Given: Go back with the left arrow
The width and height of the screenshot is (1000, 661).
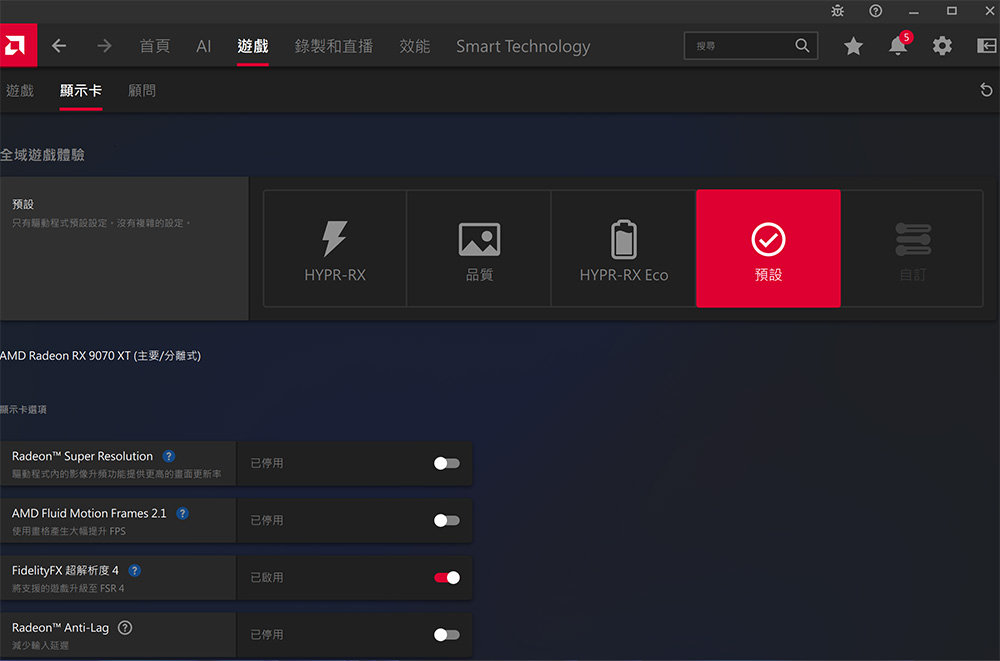Looking at the screenshot, I should 59,46.
